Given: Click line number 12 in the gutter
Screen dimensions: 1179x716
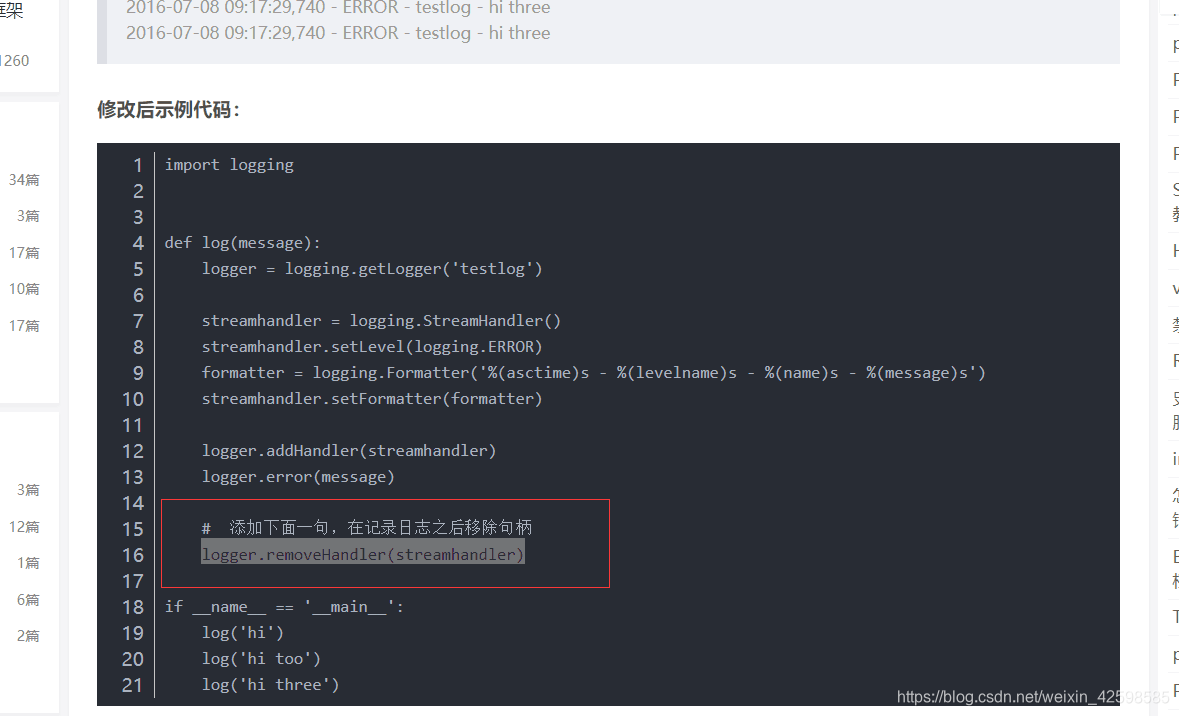Looking at the screenshot, I should click(x=132, y=451).
